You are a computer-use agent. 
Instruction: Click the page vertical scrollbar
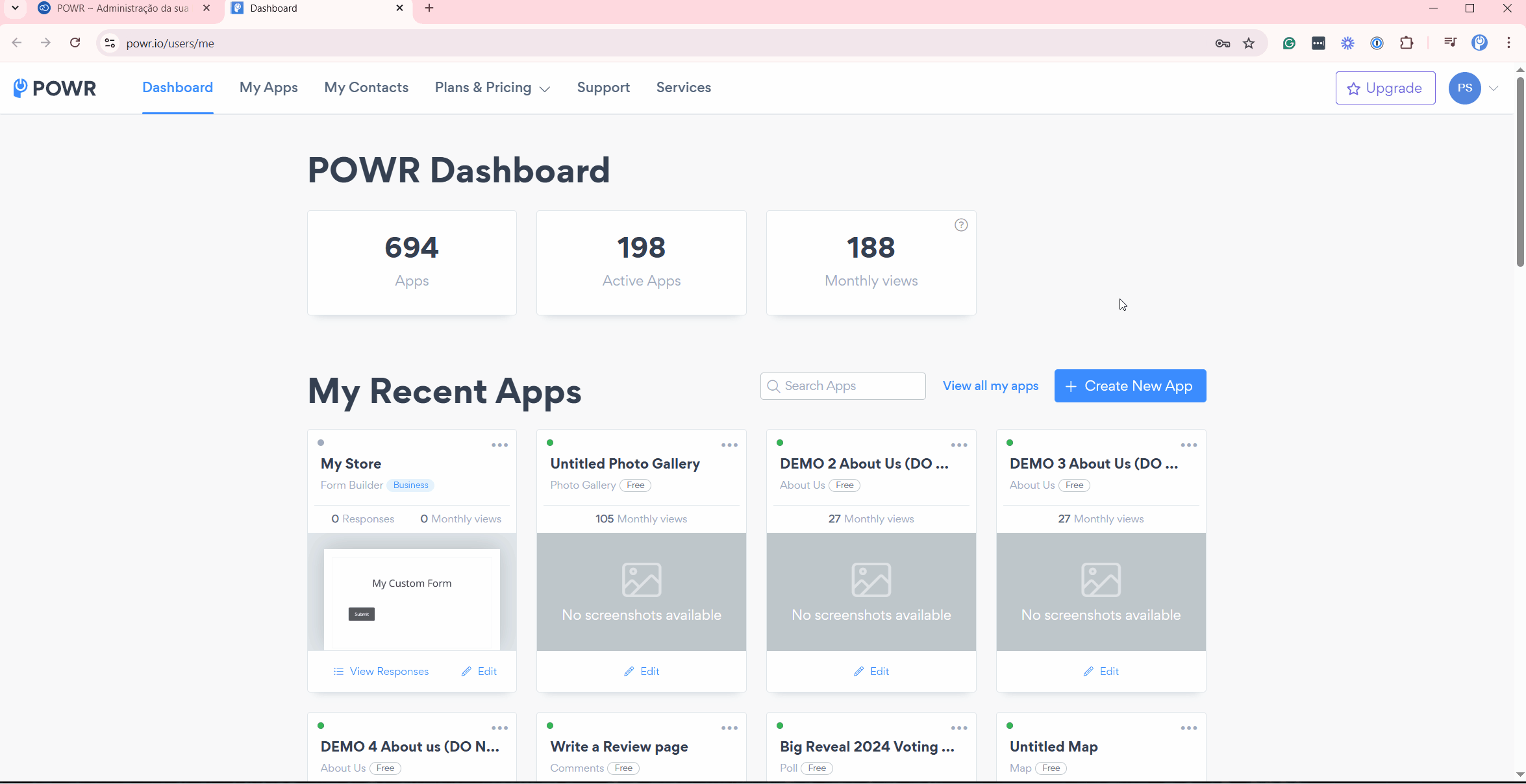[1520, 172]
